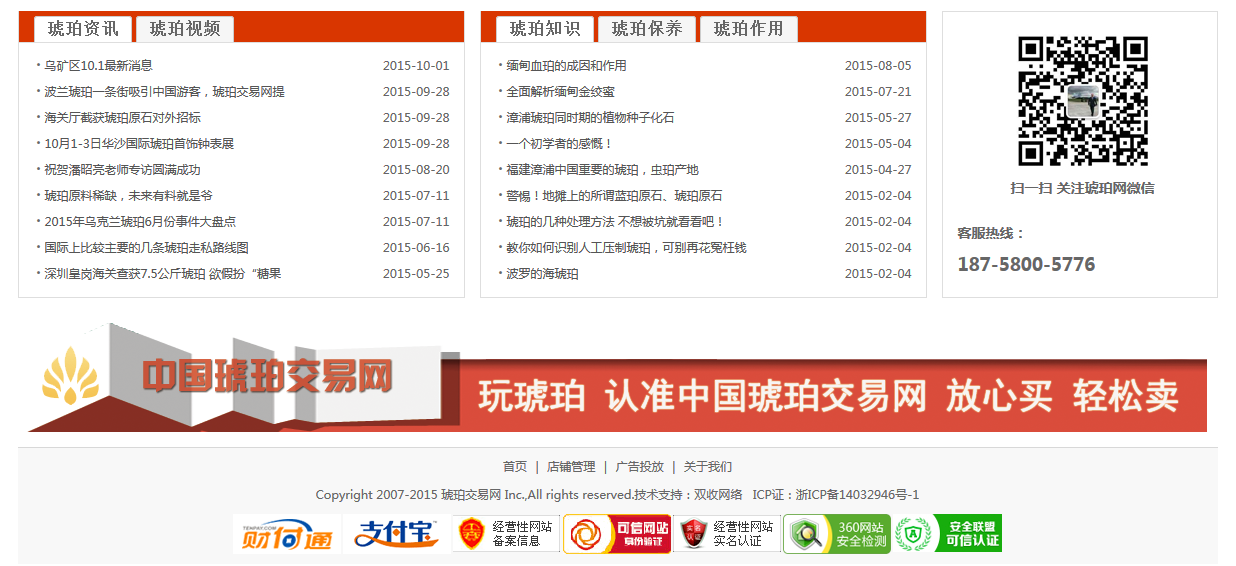Open article 福建漳浦中国重要的琥珀，虫珀产地
The image size is (1236, 566).
click(602, 170)
